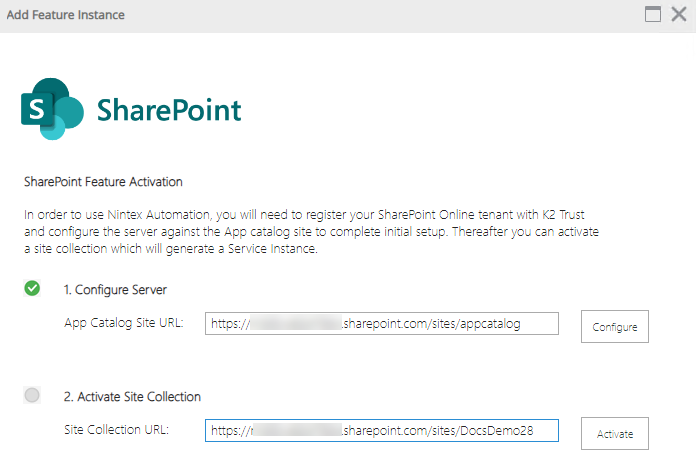696x471 pixels.
Task: Click the gray status circle beside Activate Site Collection
Action: [33, 396]
